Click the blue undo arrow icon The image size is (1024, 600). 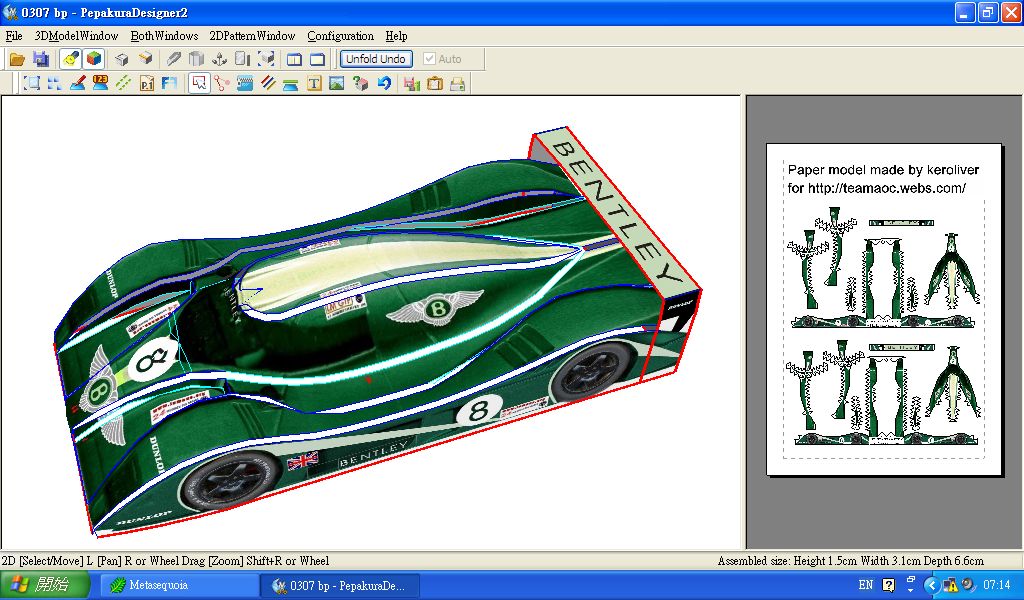click(384, 84)
